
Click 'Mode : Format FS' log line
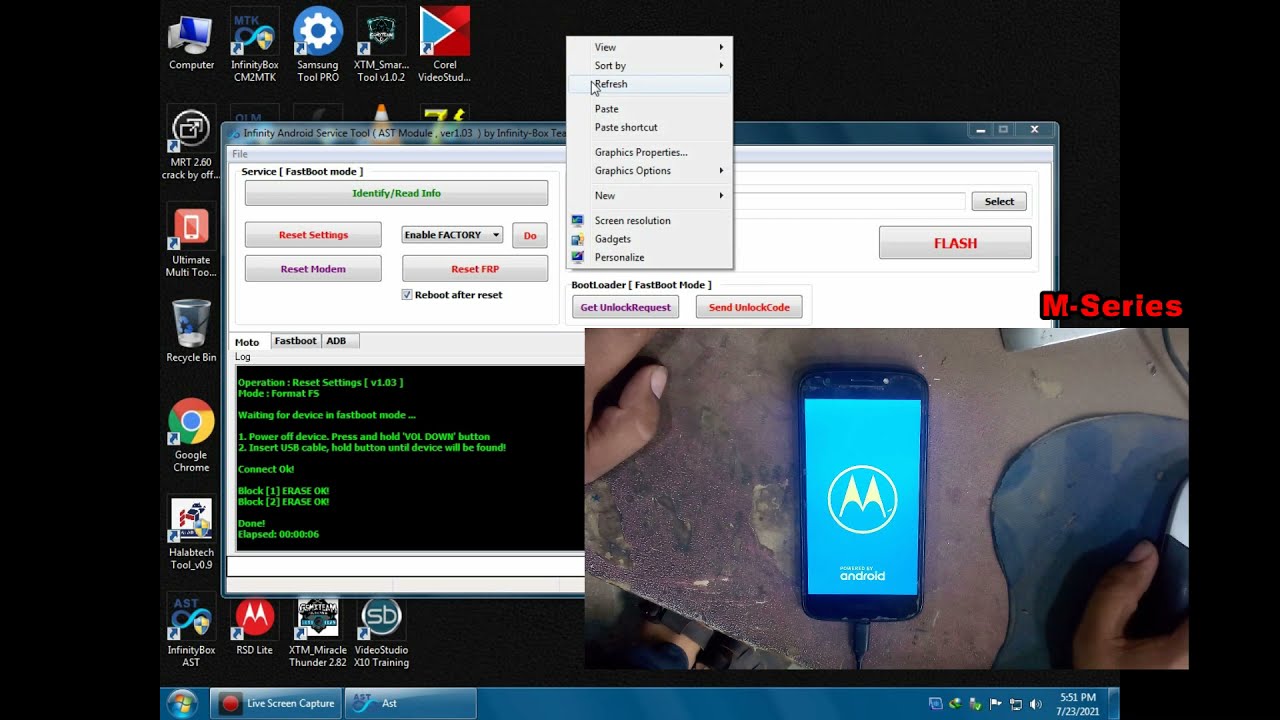click(x=278, y=394)
